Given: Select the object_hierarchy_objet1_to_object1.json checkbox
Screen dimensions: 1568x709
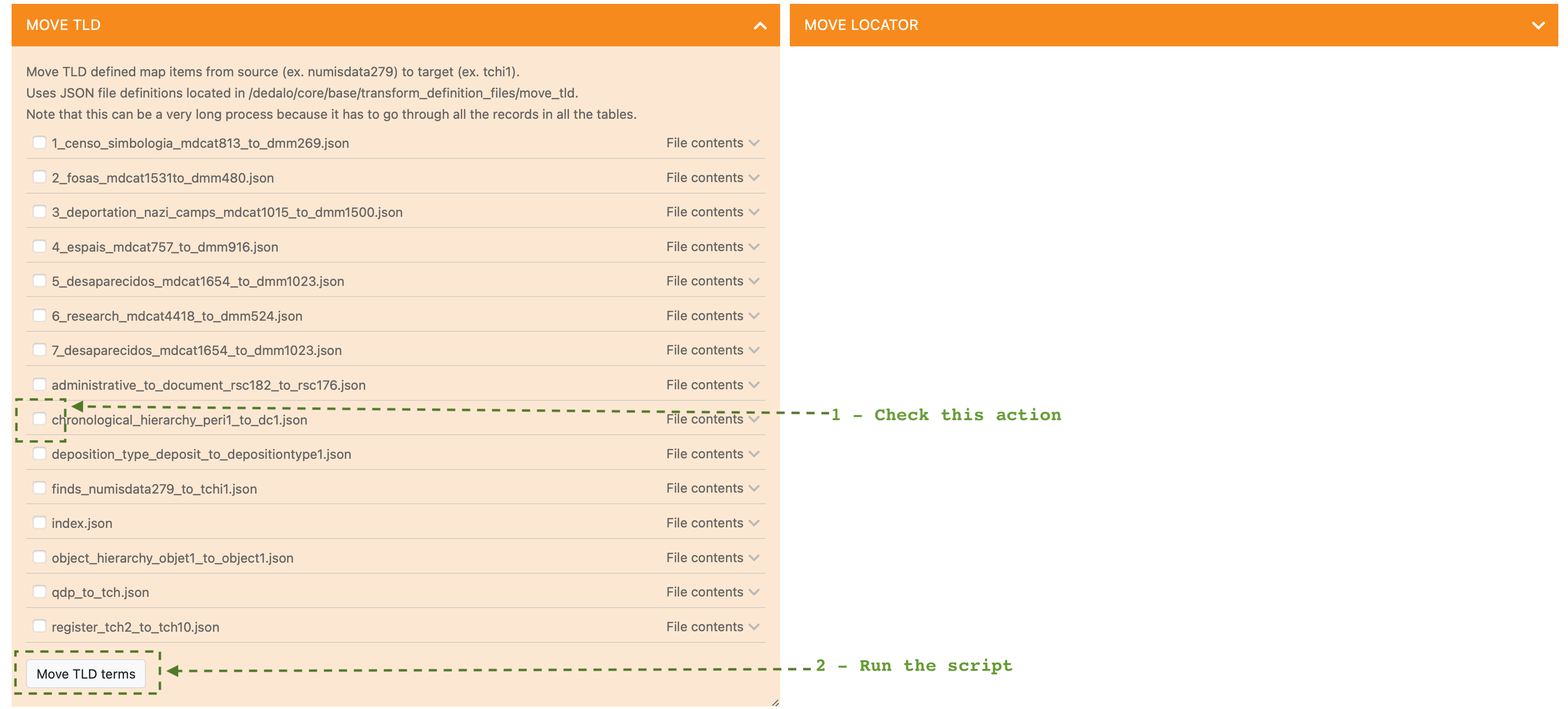Looking at the screenshot, I should [40, 557].
